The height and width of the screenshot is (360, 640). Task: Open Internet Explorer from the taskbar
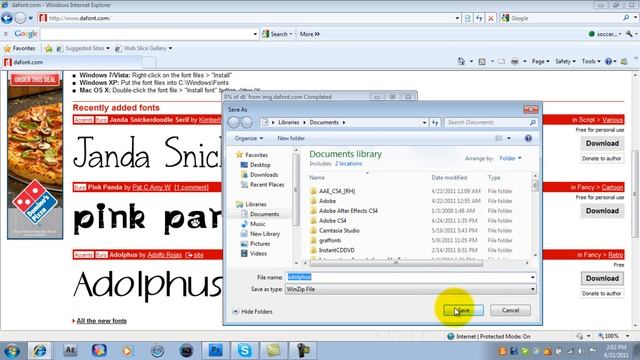tap(40, 351)
